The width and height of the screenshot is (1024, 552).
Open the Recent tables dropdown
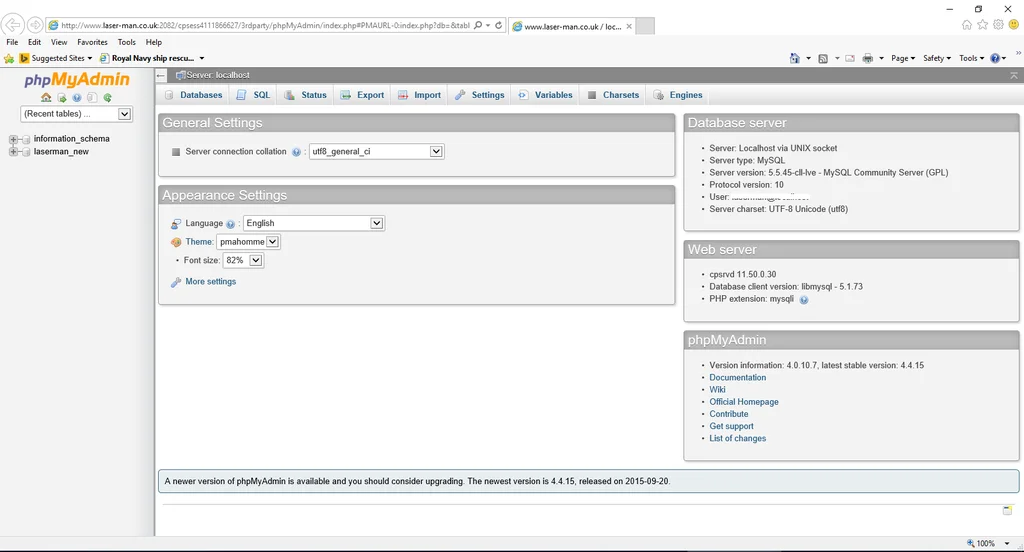tap(76, 114)
